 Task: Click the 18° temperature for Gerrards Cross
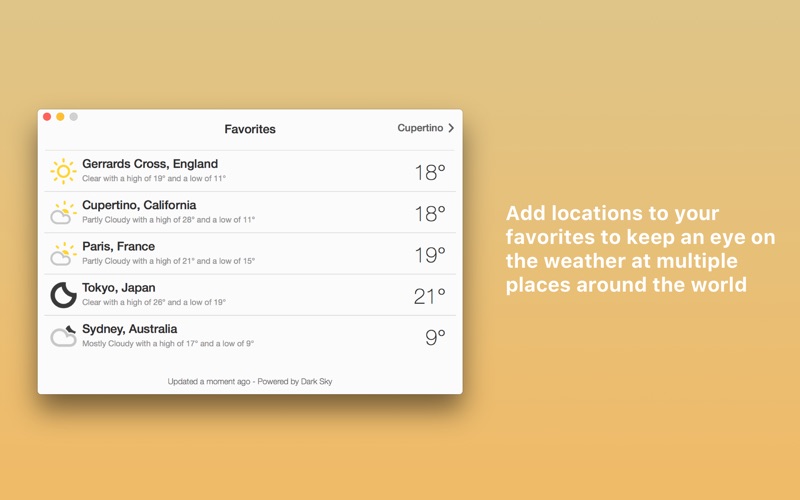click(x=429, y=172)
